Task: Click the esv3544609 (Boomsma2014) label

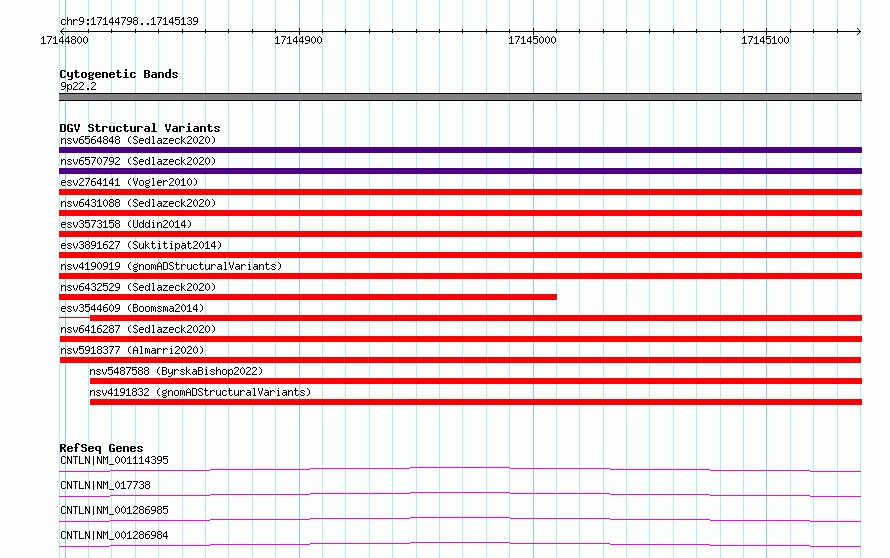Action: 132,308
